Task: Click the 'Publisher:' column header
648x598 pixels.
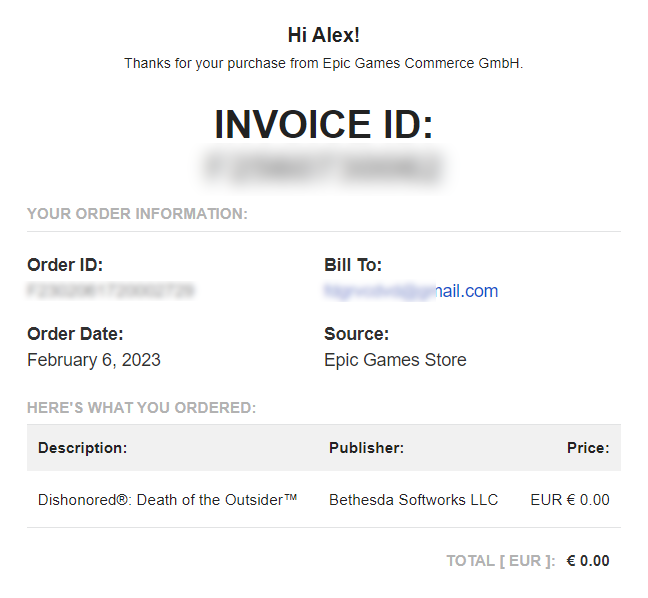Action: (366, 448)
